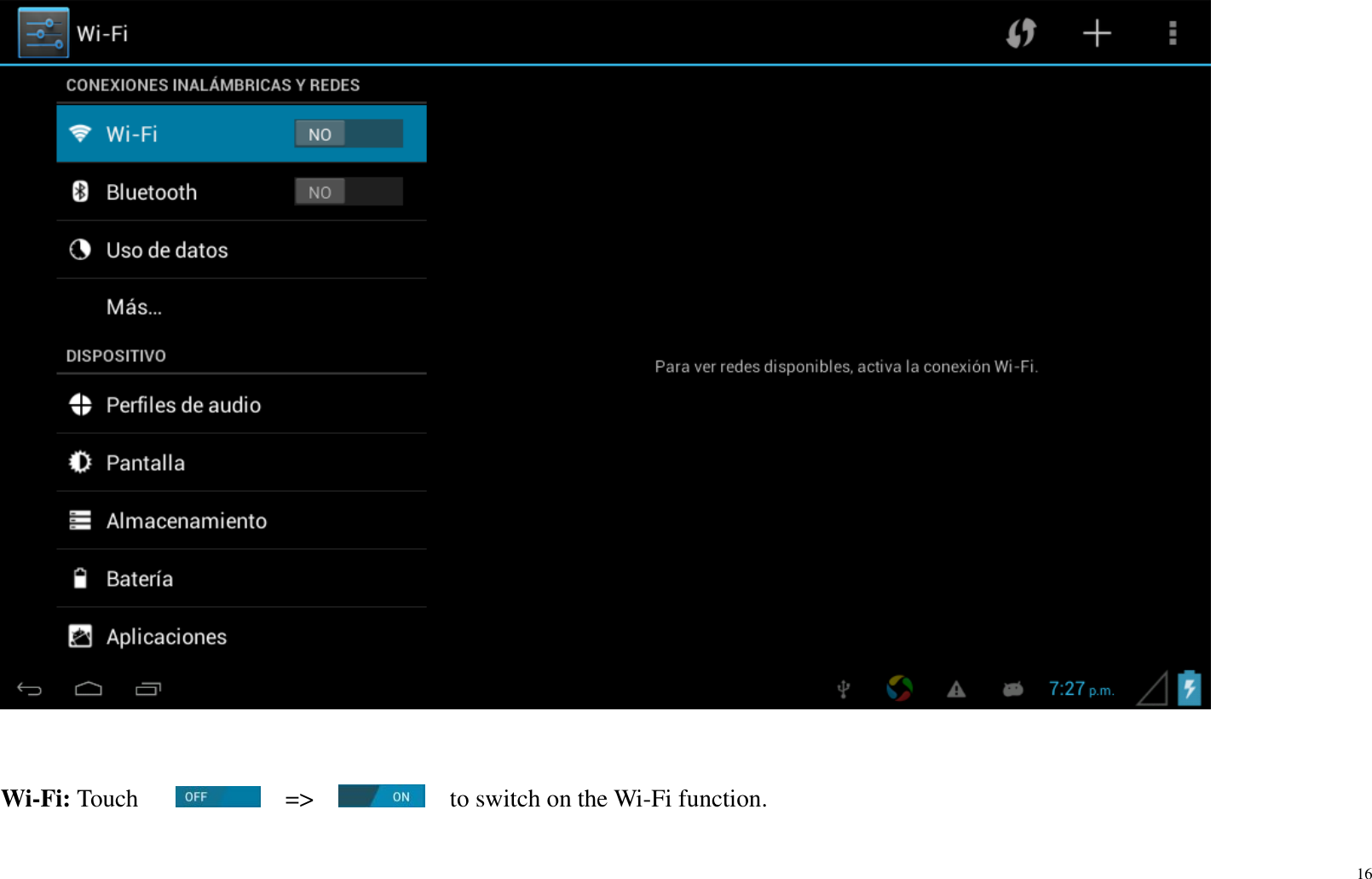Tap the Almacenamiento storage icon

click(x=80, y=521)
